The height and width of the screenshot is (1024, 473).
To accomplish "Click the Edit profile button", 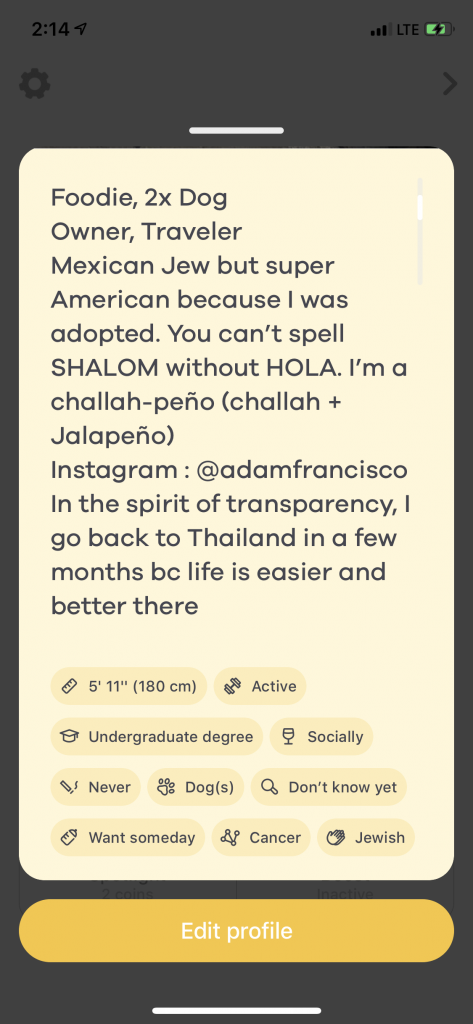I will click(x=236, y=931).
